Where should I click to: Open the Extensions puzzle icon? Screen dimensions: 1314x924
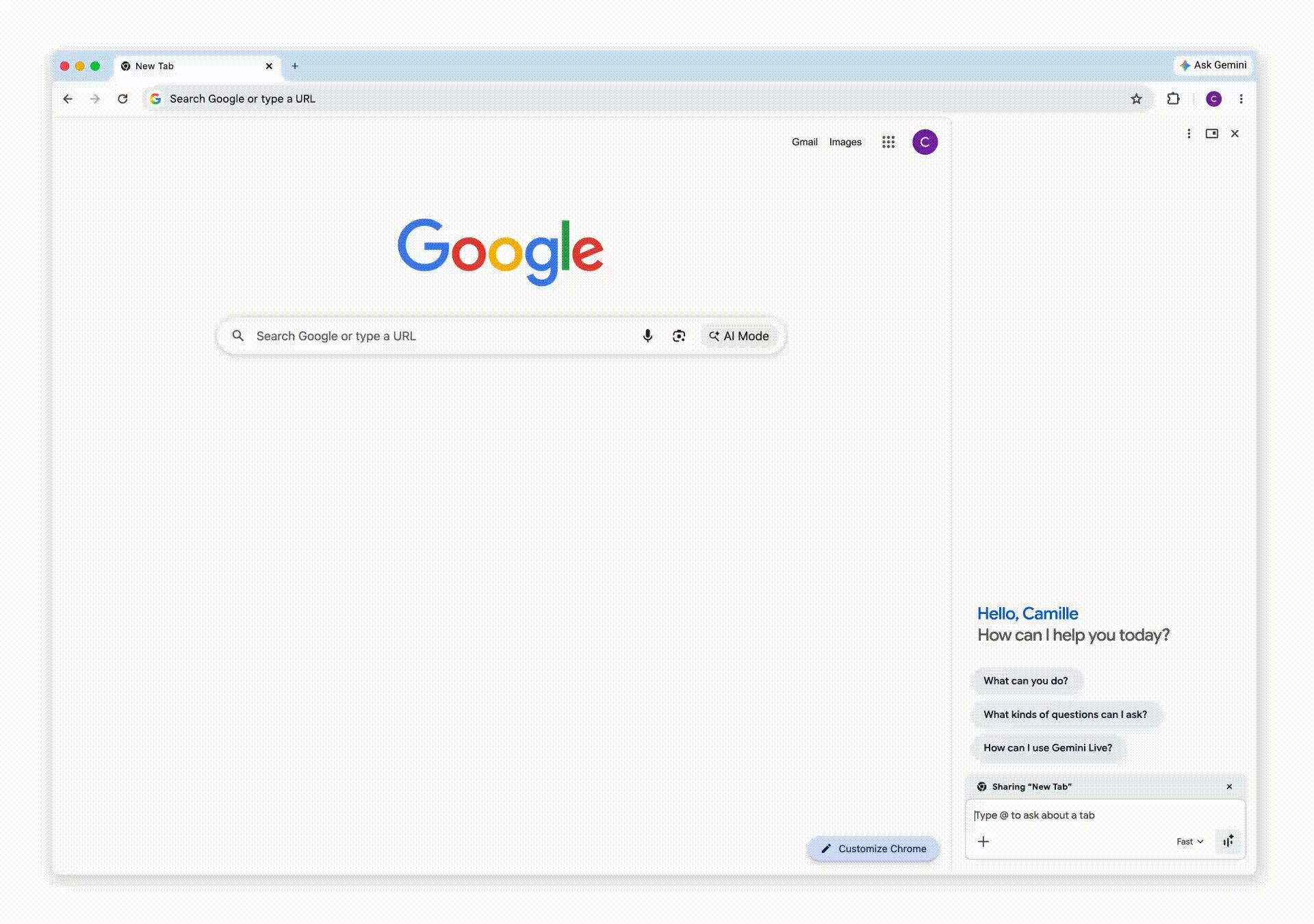[x=1173, y=99]
